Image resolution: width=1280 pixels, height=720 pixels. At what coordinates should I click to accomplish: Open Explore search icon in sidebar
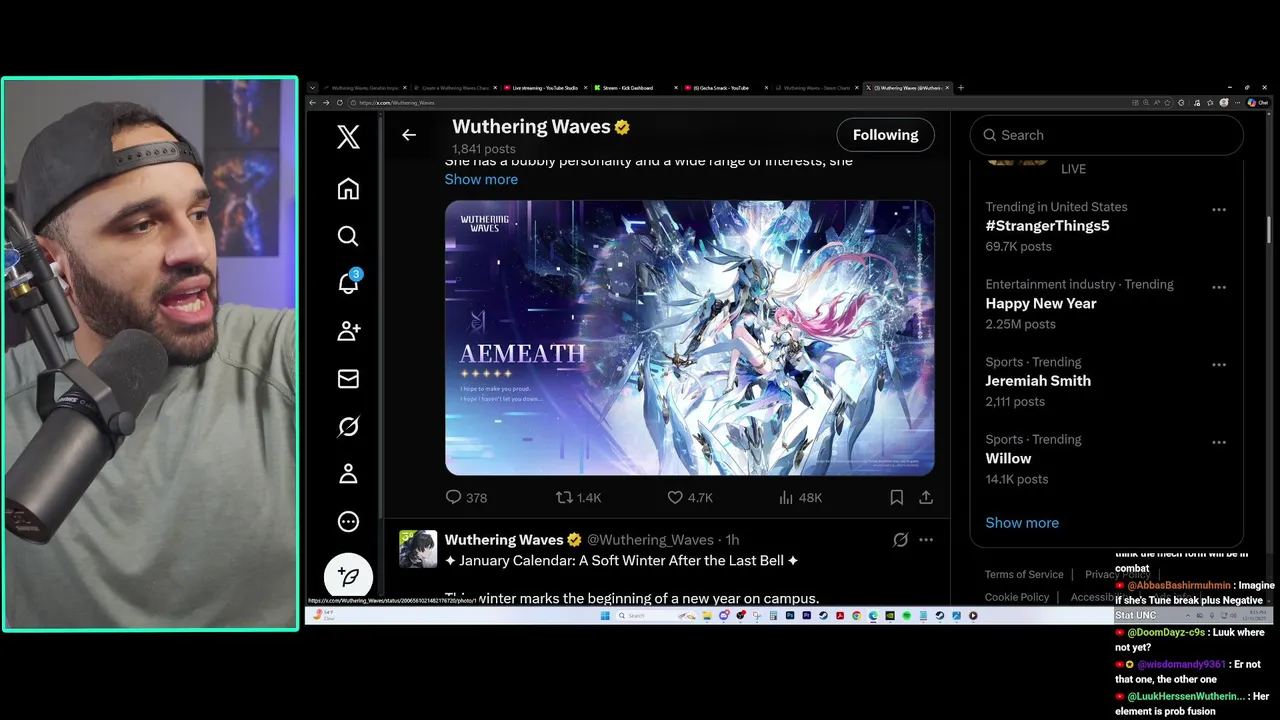click(x=348, y=236)
